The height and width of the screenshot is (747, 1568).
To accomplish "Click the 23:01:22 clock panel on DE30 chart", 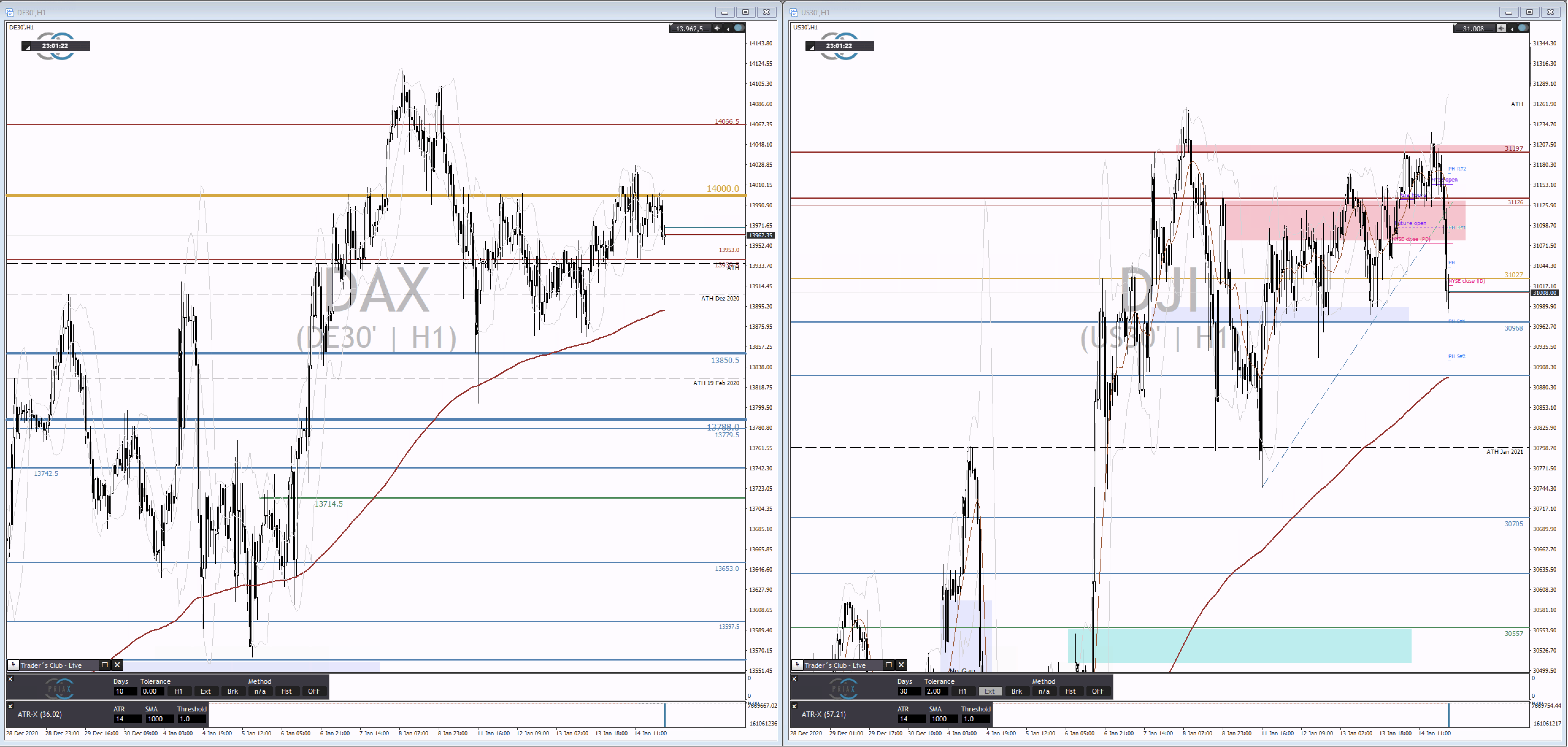I will click(56, 46).
